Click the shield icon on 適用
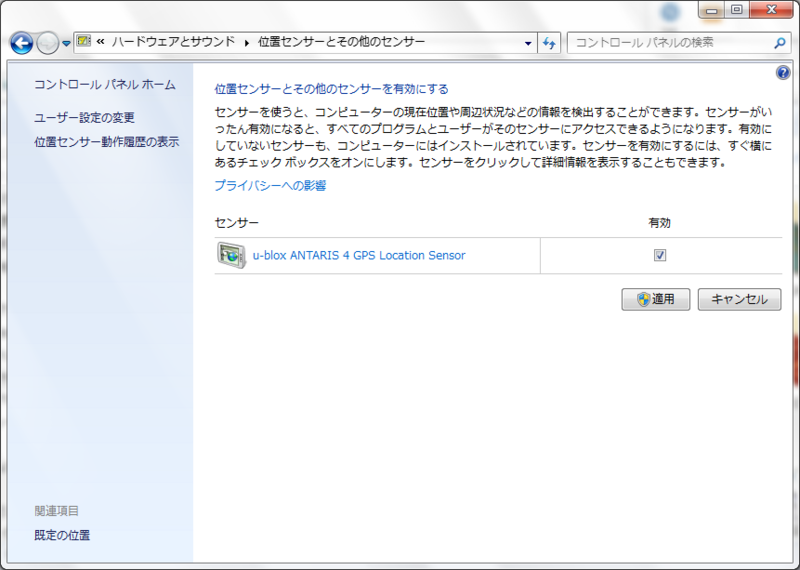Viewport: 800px width, 570px height. [643, 299]
